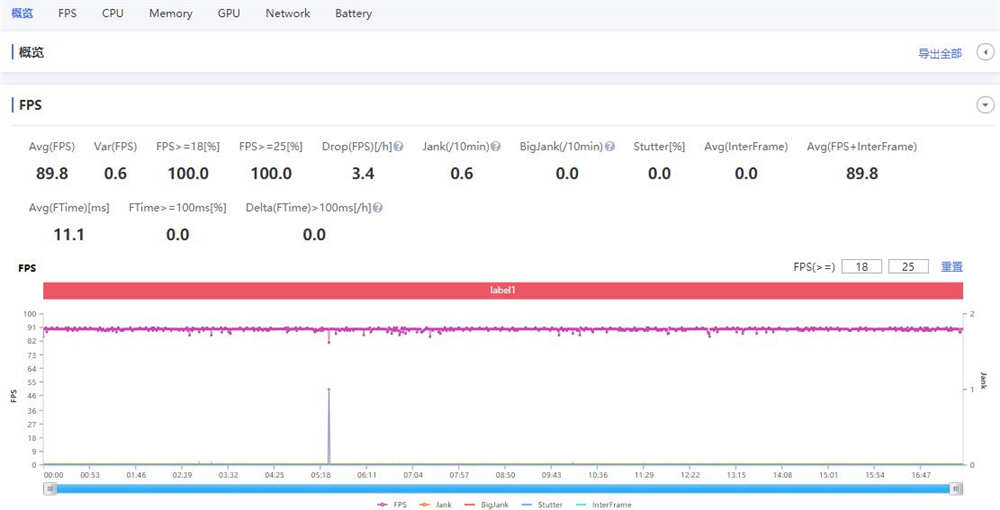Select the Network tab
The height and width of the screenshot is (510, 1000).
pos(288,13)
